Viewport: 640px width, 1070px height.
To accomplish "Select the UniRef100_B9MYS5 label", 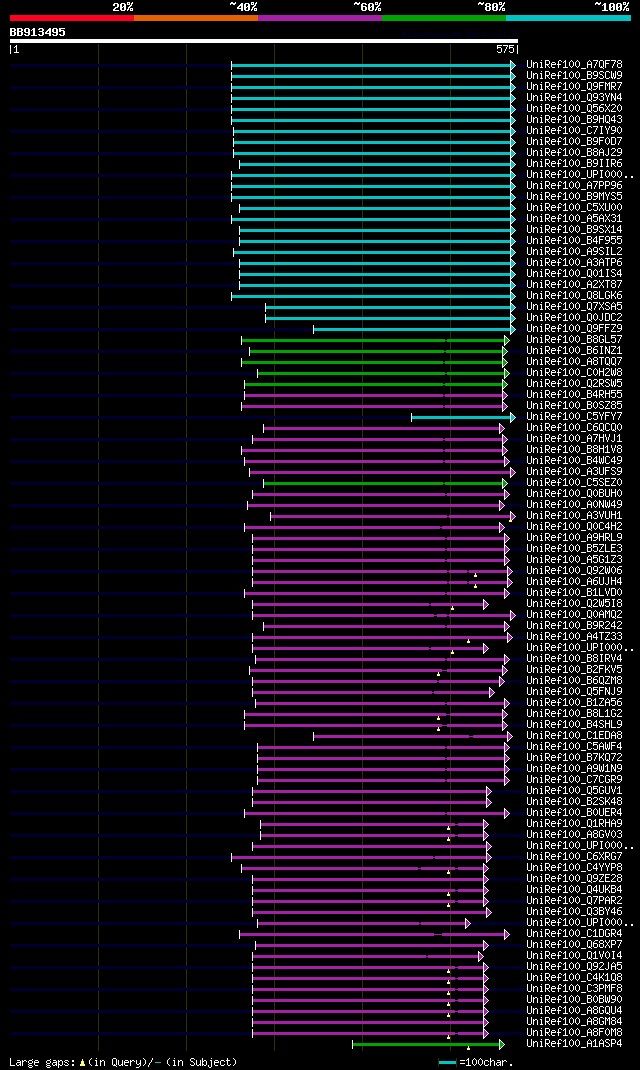I will (574, 197).
